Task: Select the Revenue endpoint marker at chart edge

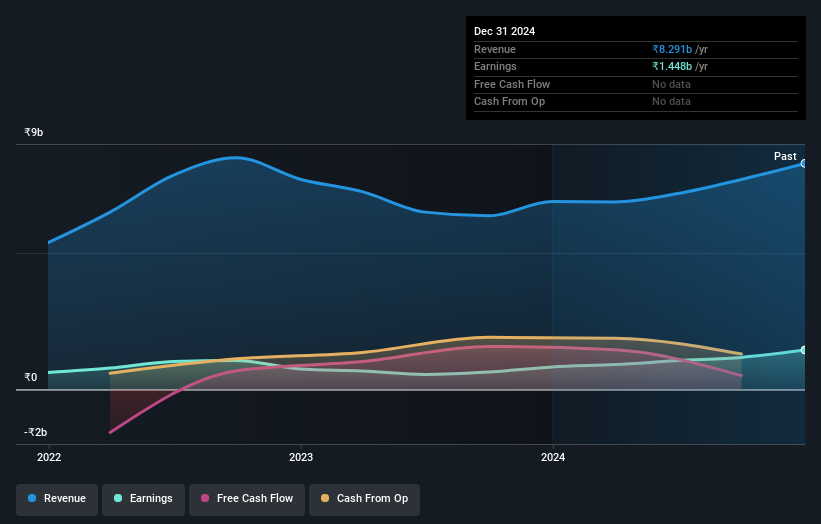Action: (x=803, y=164)
